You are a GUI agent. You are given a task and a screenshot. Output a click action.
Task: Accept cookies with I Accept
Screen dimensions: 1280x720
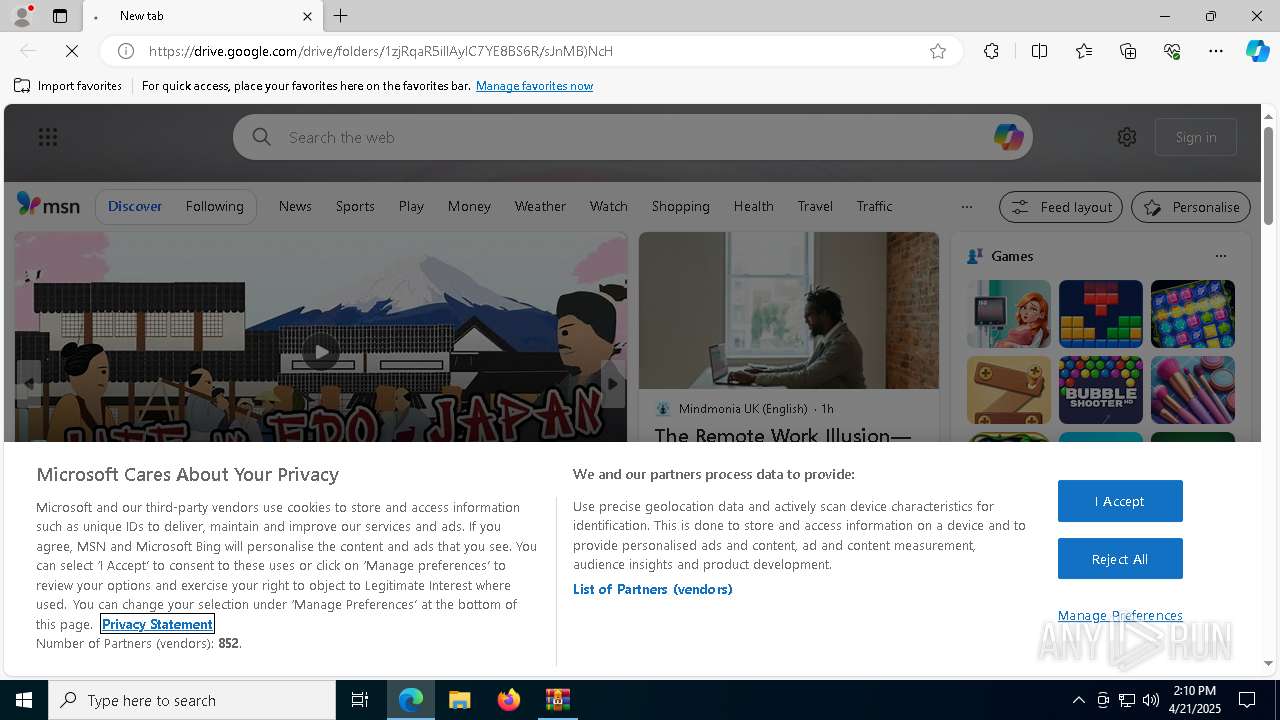(x=1120, y=501)
